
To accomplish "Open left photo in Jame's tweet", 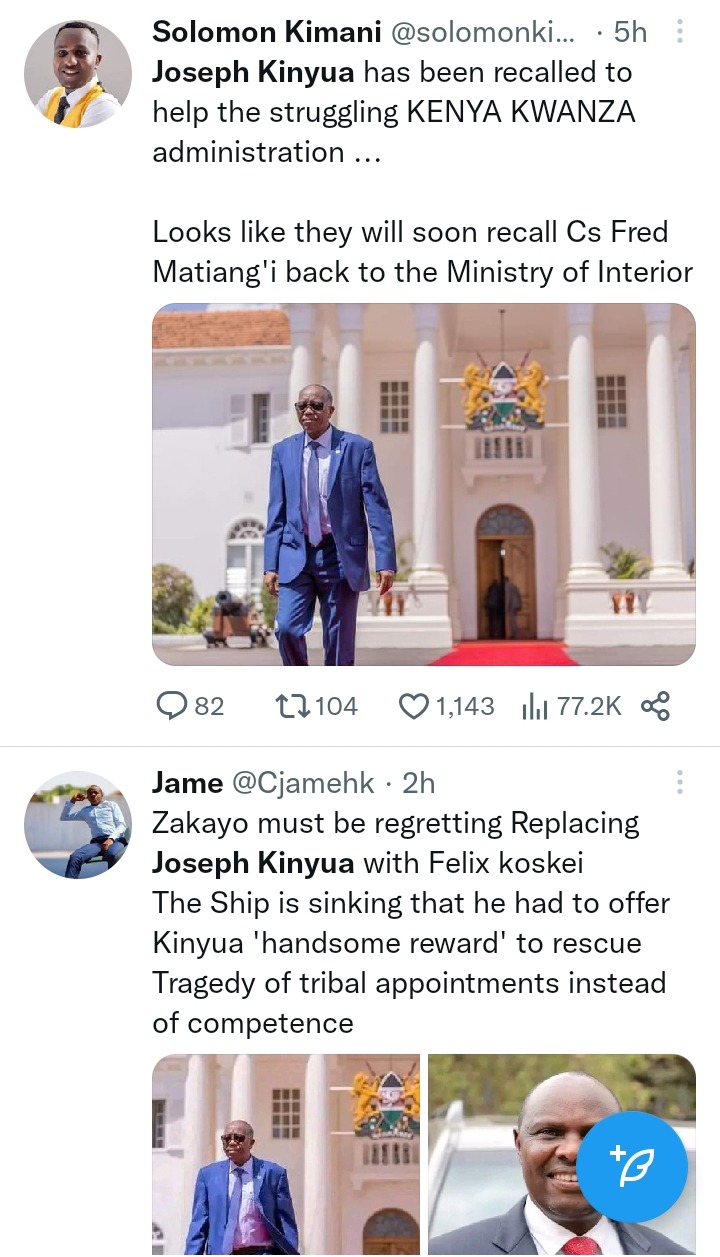I will coord(285,1155).
